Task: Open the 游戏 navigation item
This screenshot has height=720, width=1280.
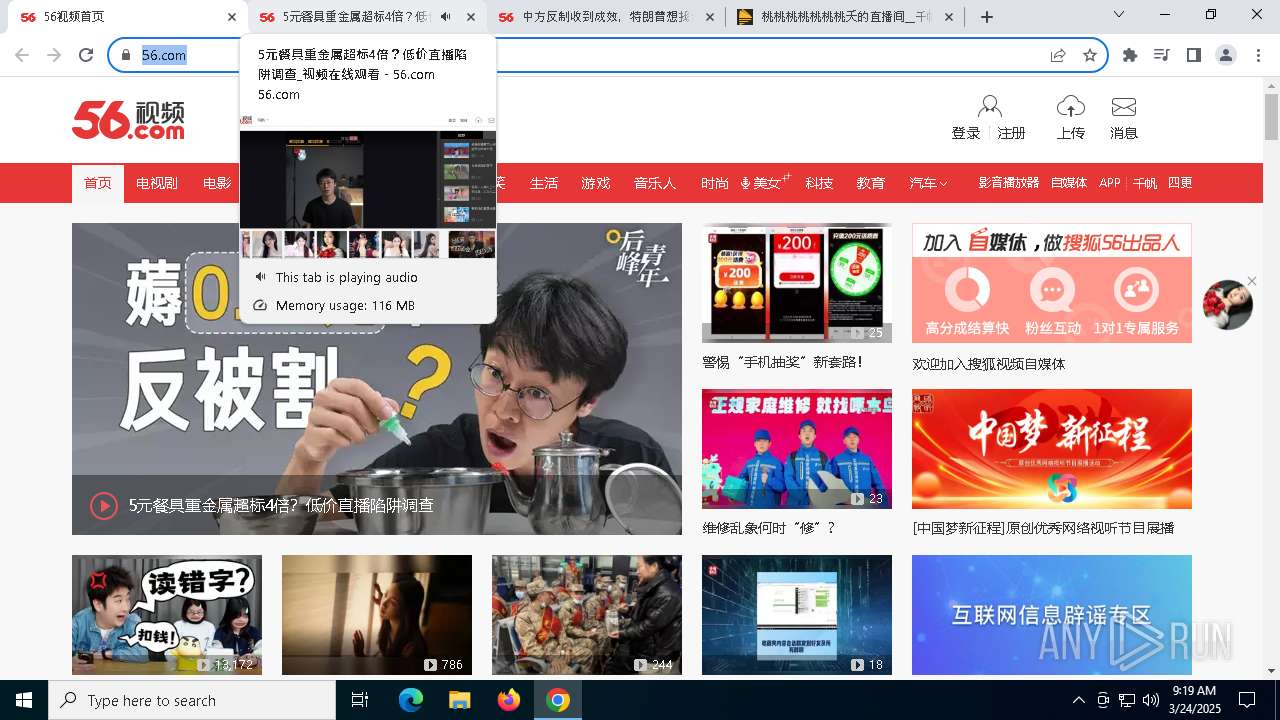Action: [x=596, y=183]
